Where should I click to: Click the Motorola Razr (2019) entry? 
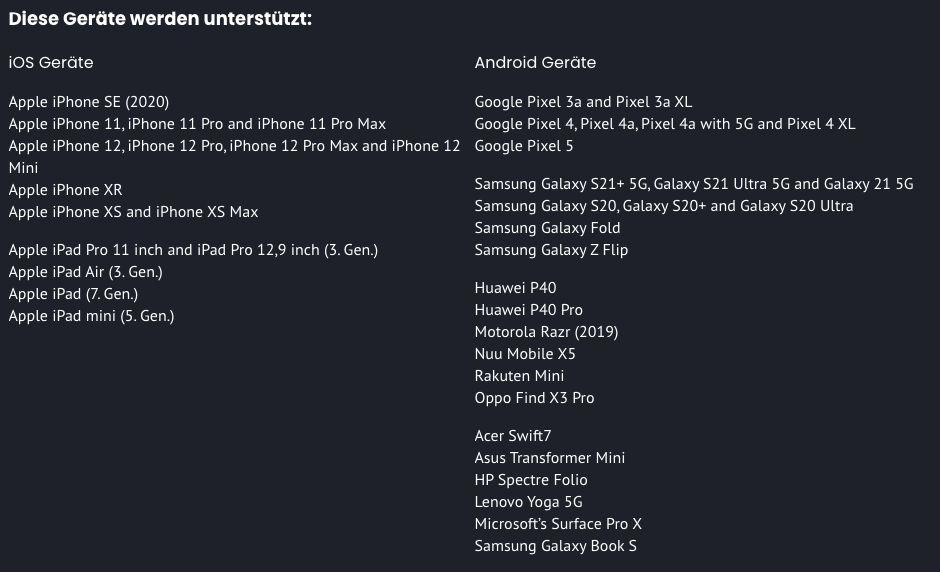546,332
